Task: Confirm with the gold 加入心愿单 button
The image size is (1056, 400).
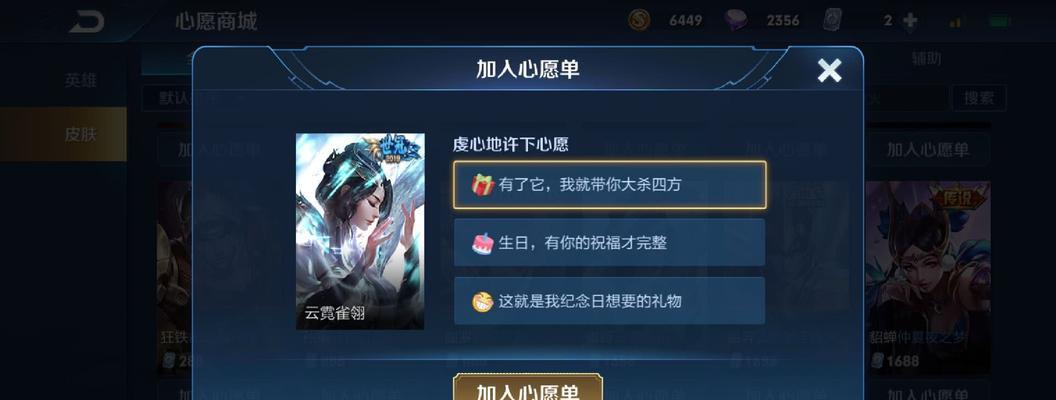Action: 528,388
